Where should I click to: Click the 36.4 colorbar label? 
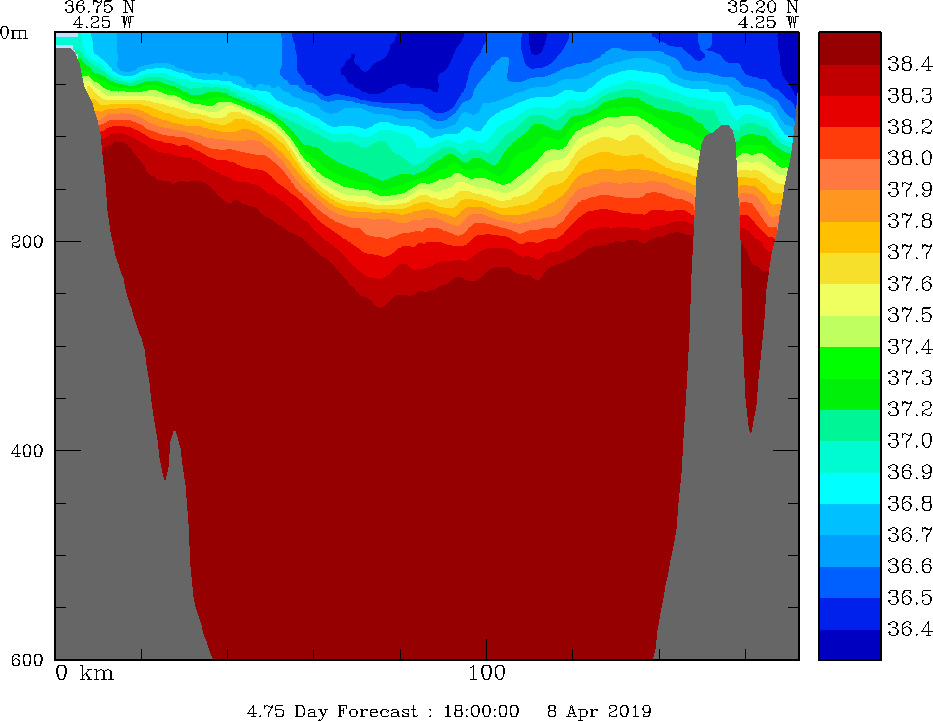point(909,629)
